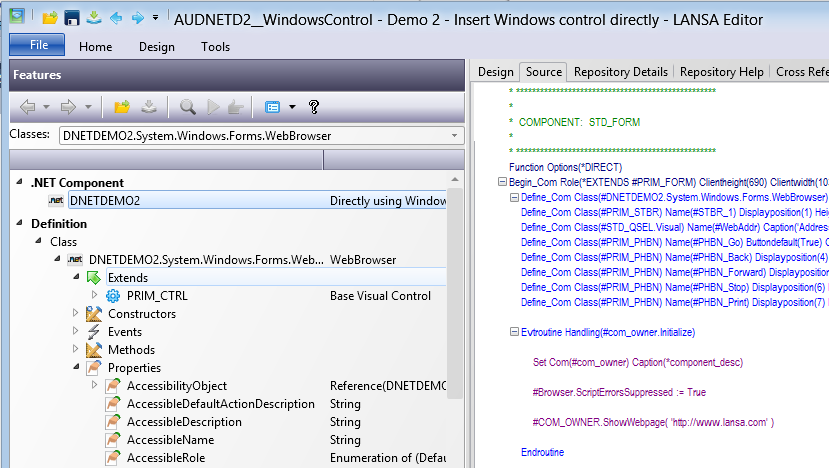Screen dimensions: 829x468
Task: Open the Home ribbon tab
Action: coord(96,47)
